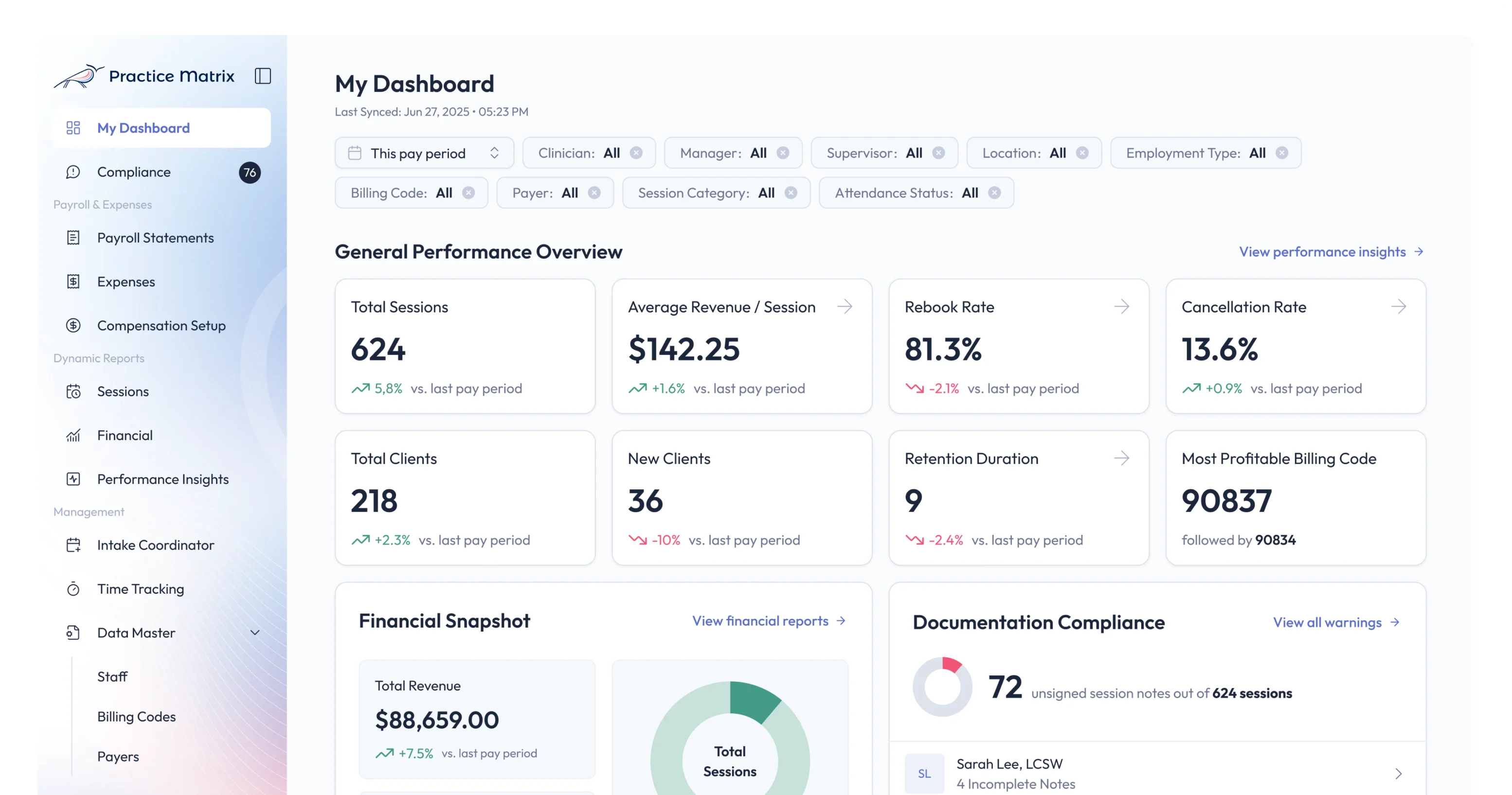Click the Compliance chat bubble icon
This screenshot has width=1512, height=795.
point(73,172)
